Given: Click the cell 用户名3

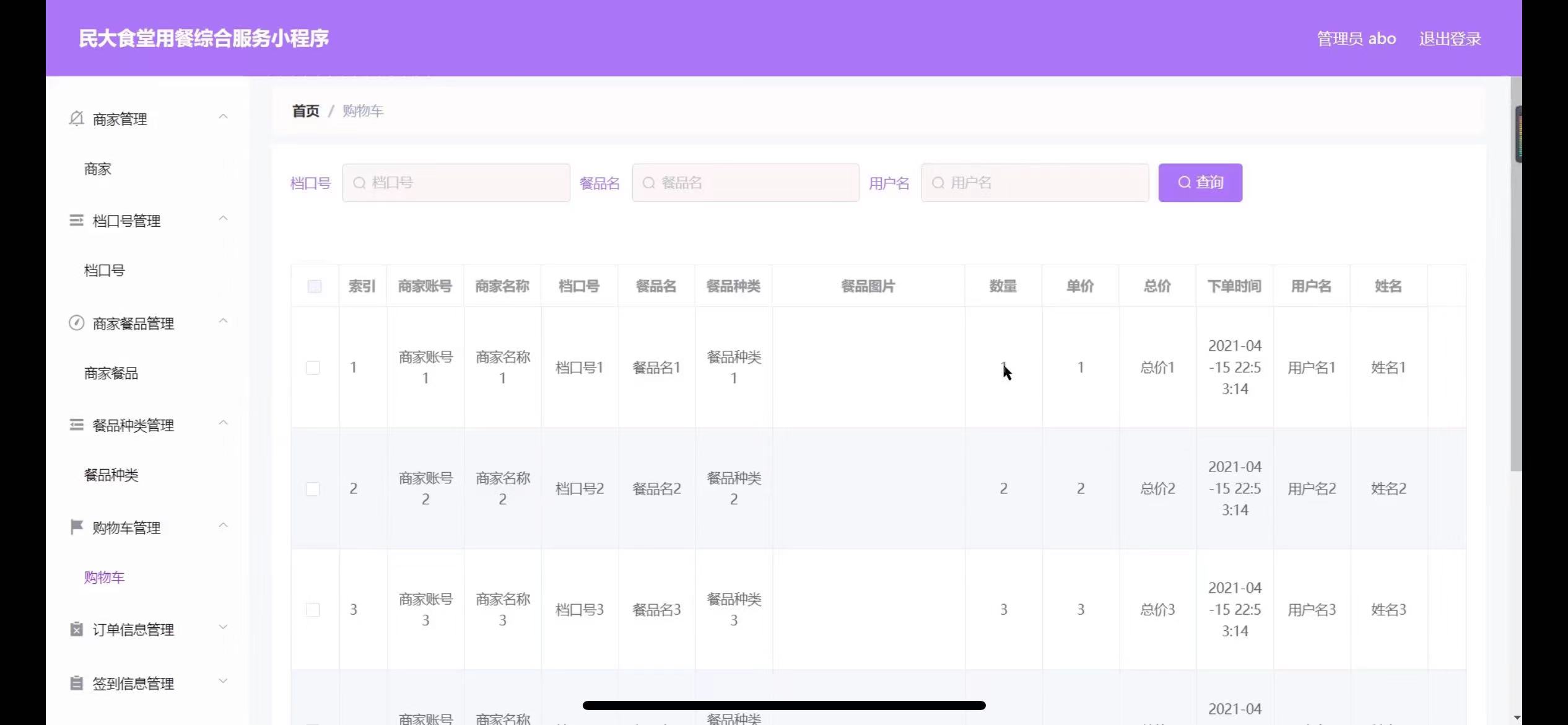Looking at the screenshot, I should 1312,610.
